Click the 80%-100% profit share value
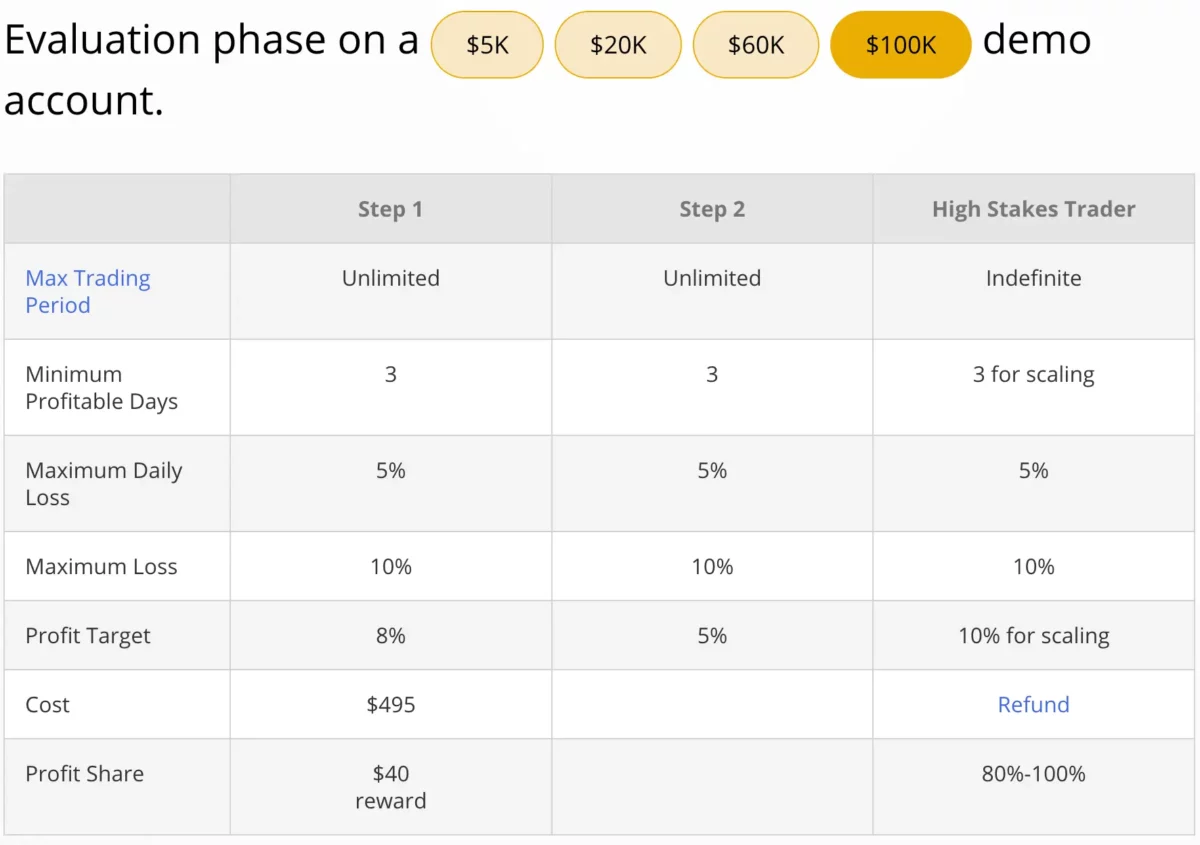Image resolution: width=1200 pixels, height=845 pixels. click(1033, 774)
